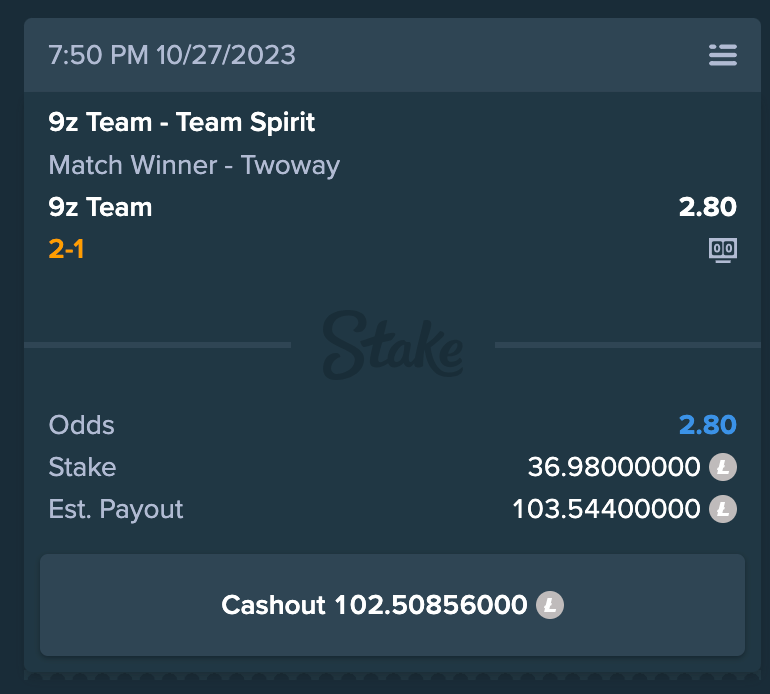Click the Stake watermark logo
Screen dimensions: 770x694
(392, 346)
